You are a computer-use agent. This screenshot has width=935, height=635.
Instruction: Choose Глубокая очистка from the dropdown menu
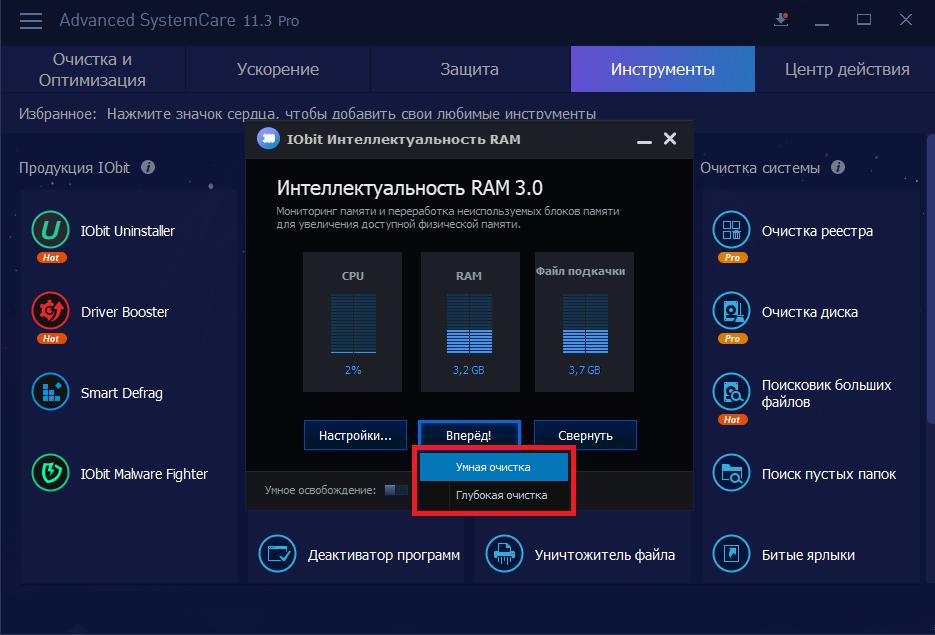[494, 495]
